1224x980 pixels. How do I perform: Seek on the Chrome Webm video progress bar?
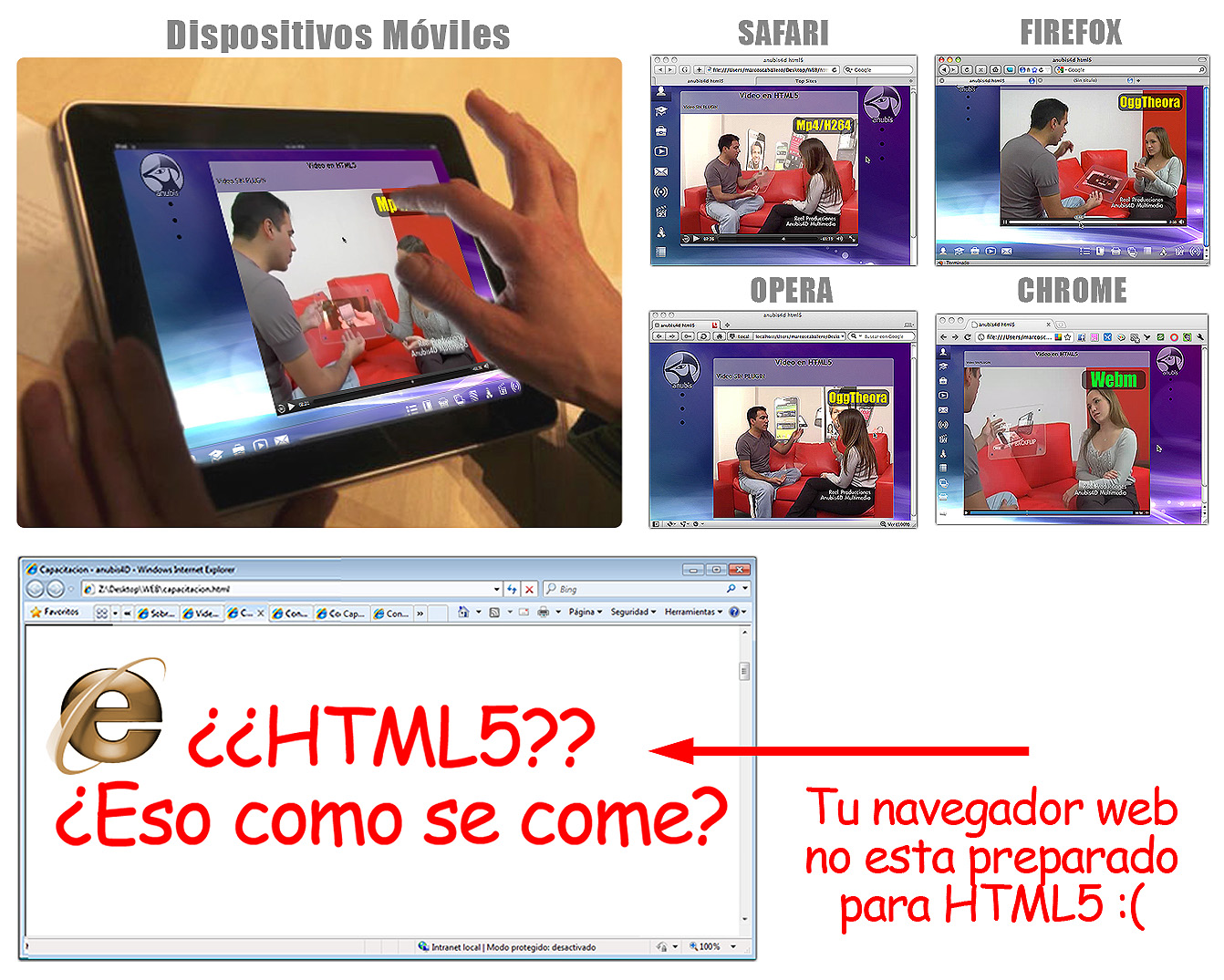point(1052,512)
